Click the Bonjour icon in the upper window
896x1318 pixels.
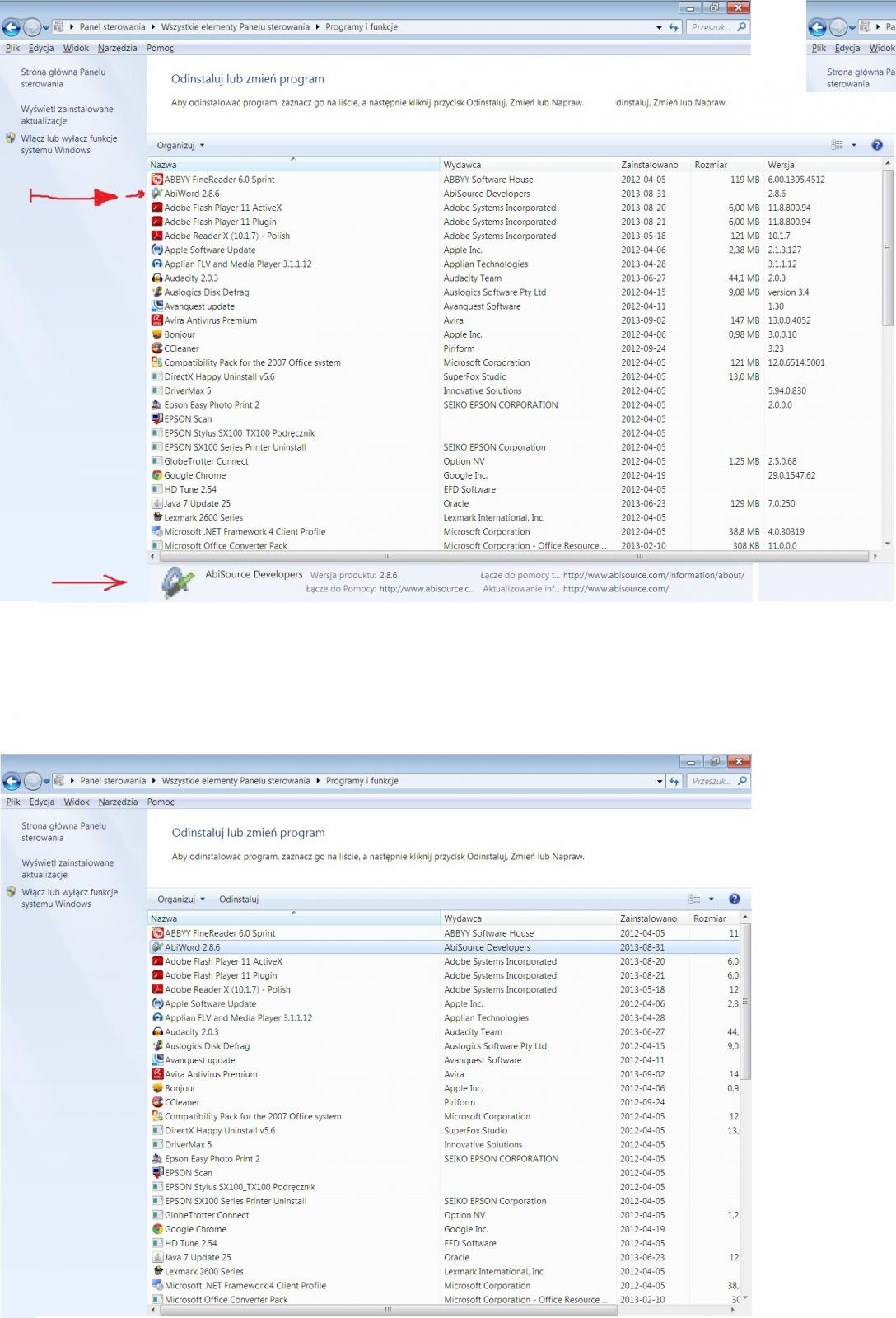157,334
